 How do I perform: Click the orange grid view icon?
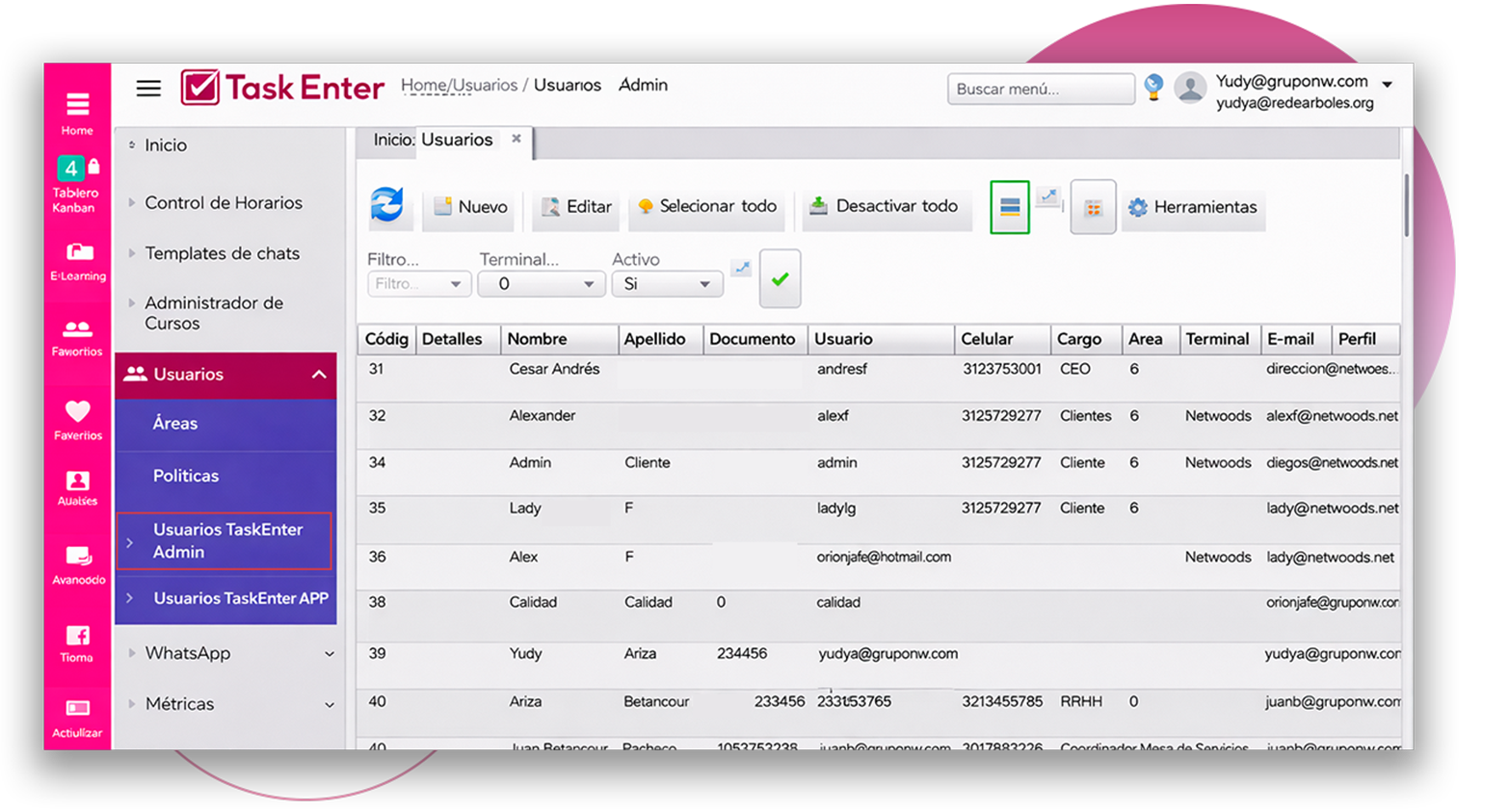pyautogui.click(x=1093, y=207)
